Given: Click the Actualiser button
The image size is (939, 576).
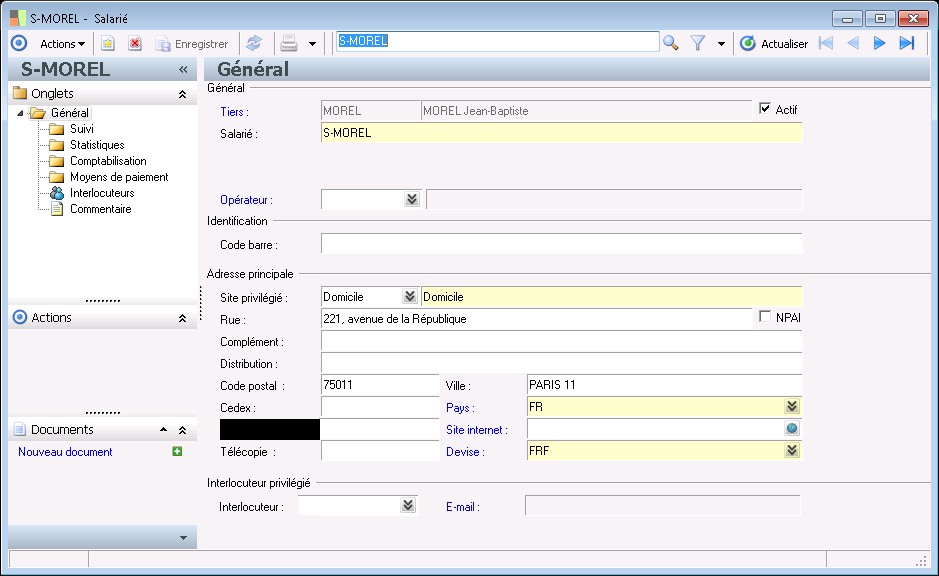Looking at the screenshot, I should tap(774, 43).
